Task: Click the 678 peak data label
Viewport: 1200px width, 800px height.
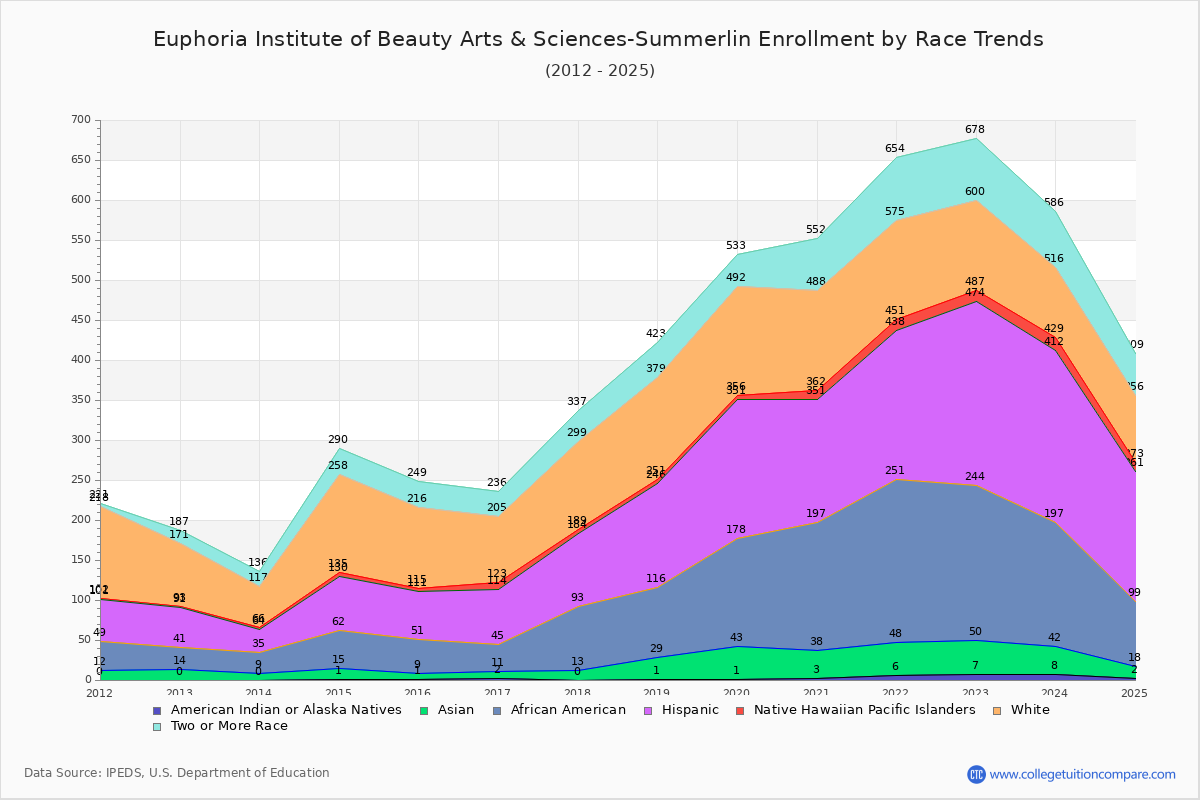Action: click(x=975, y=130)
